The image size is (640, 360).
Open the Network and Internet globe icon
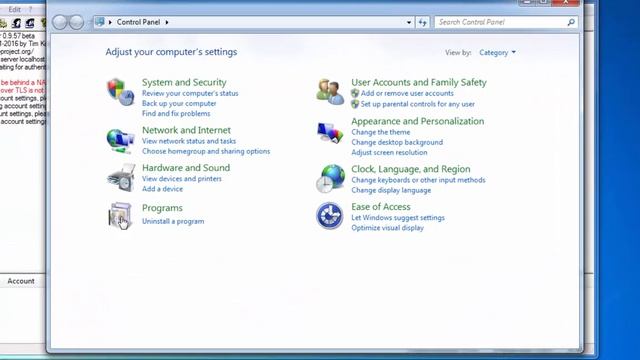[x=120, y=141]
